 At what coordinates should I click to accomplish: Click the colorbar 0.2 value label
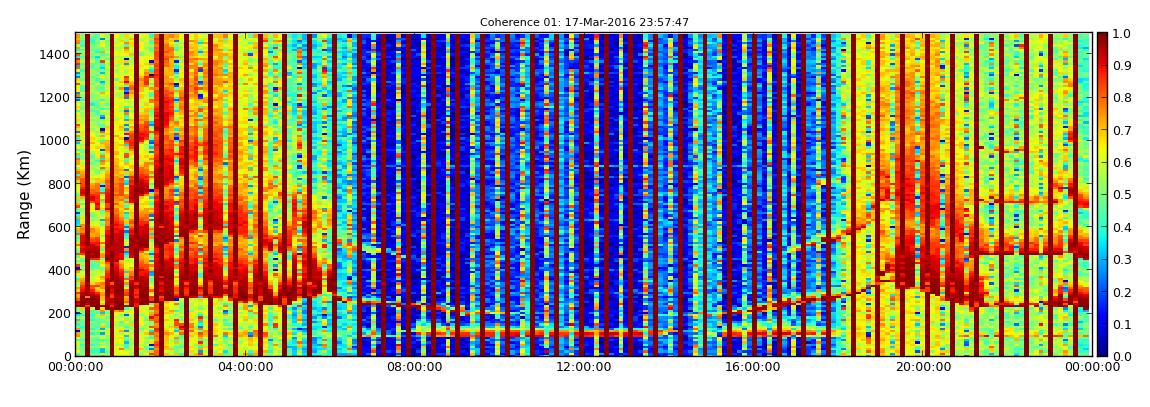(x=1122, y=292)
